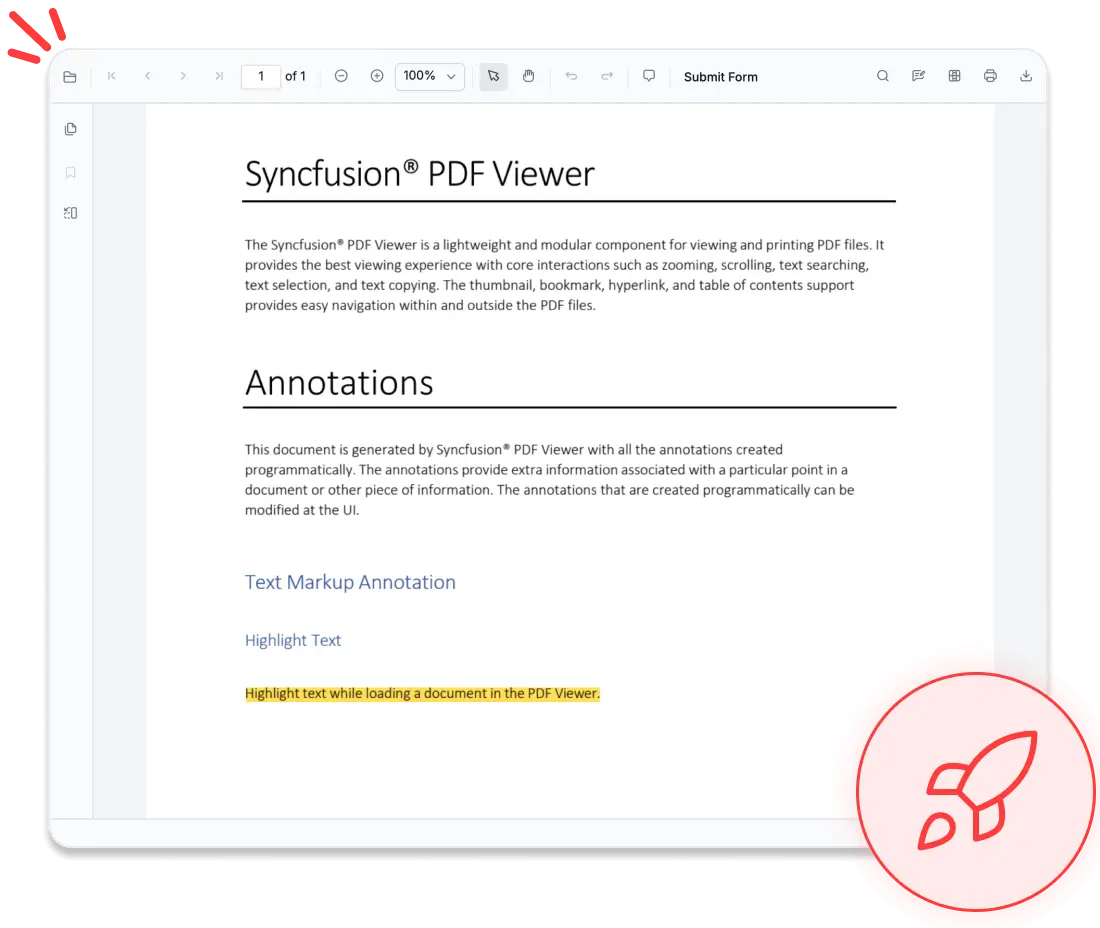
Task: Activate the text selection tool
Action: click(493, 76)
